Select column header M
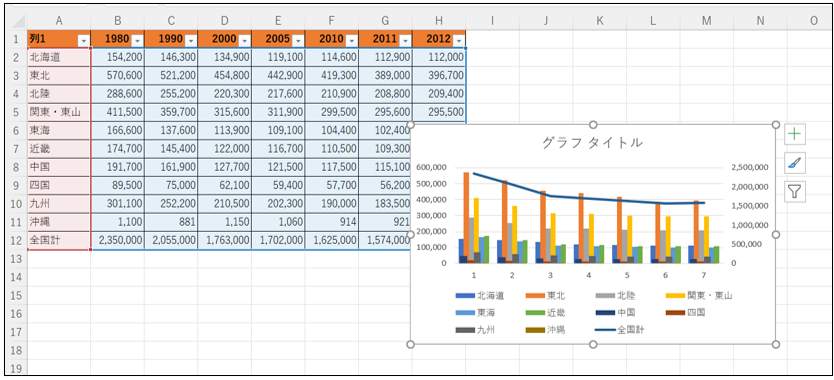834x380 pixels. tap(706, 21)
